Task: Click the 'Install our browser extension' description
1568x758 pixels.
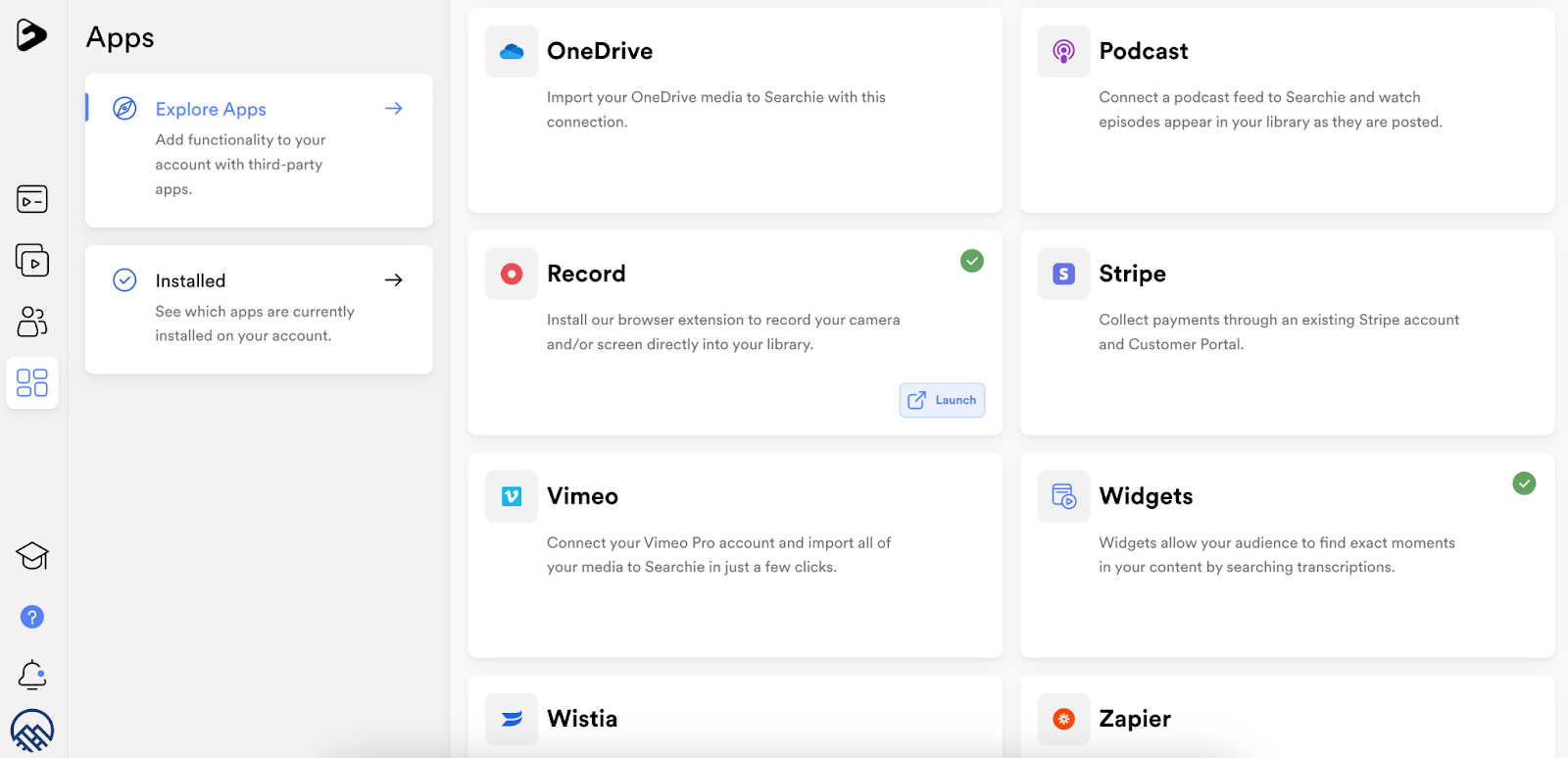Action: pos(723,332)
